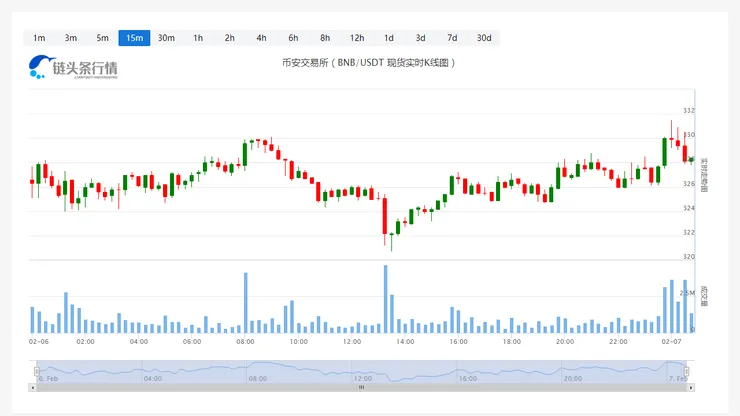
Task: Select the 1m interval tab
Action: (39, 38)
